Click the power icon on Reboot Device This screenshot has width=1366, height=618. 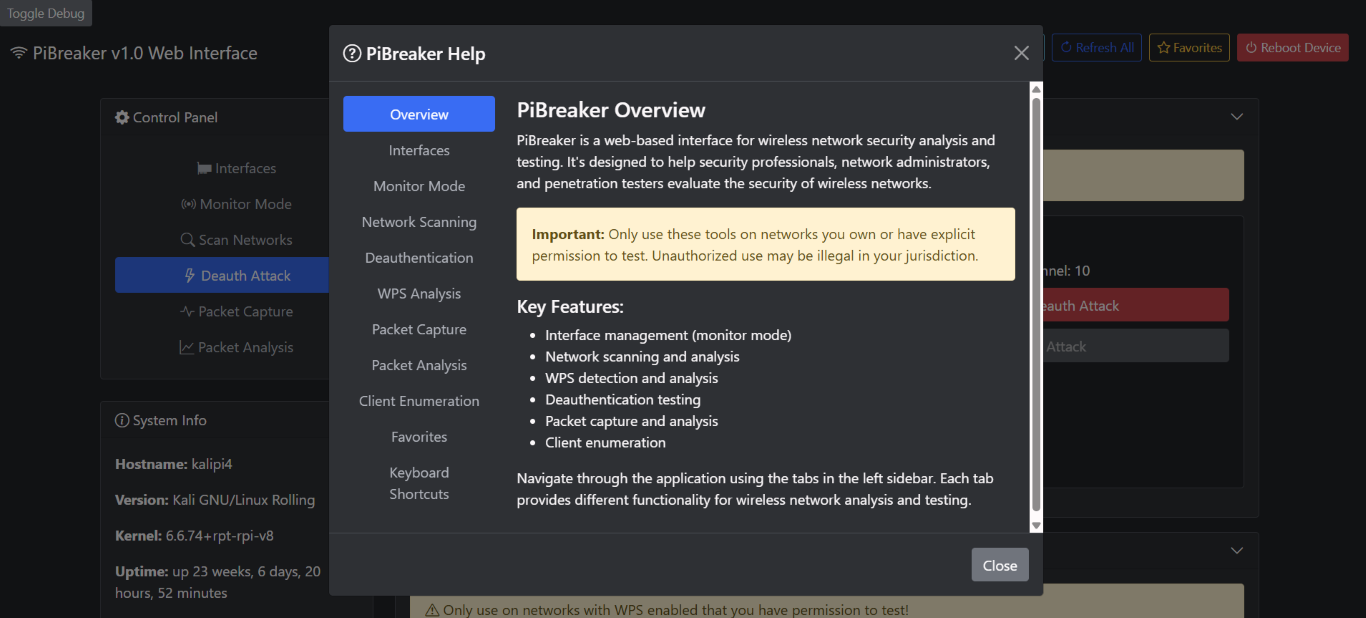coord(1251,48)
